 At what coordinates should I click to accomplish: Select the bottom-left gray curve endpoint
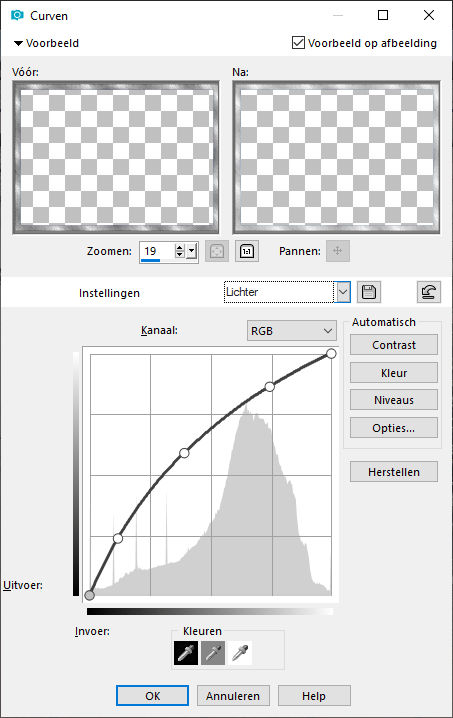tap(90, 595)
